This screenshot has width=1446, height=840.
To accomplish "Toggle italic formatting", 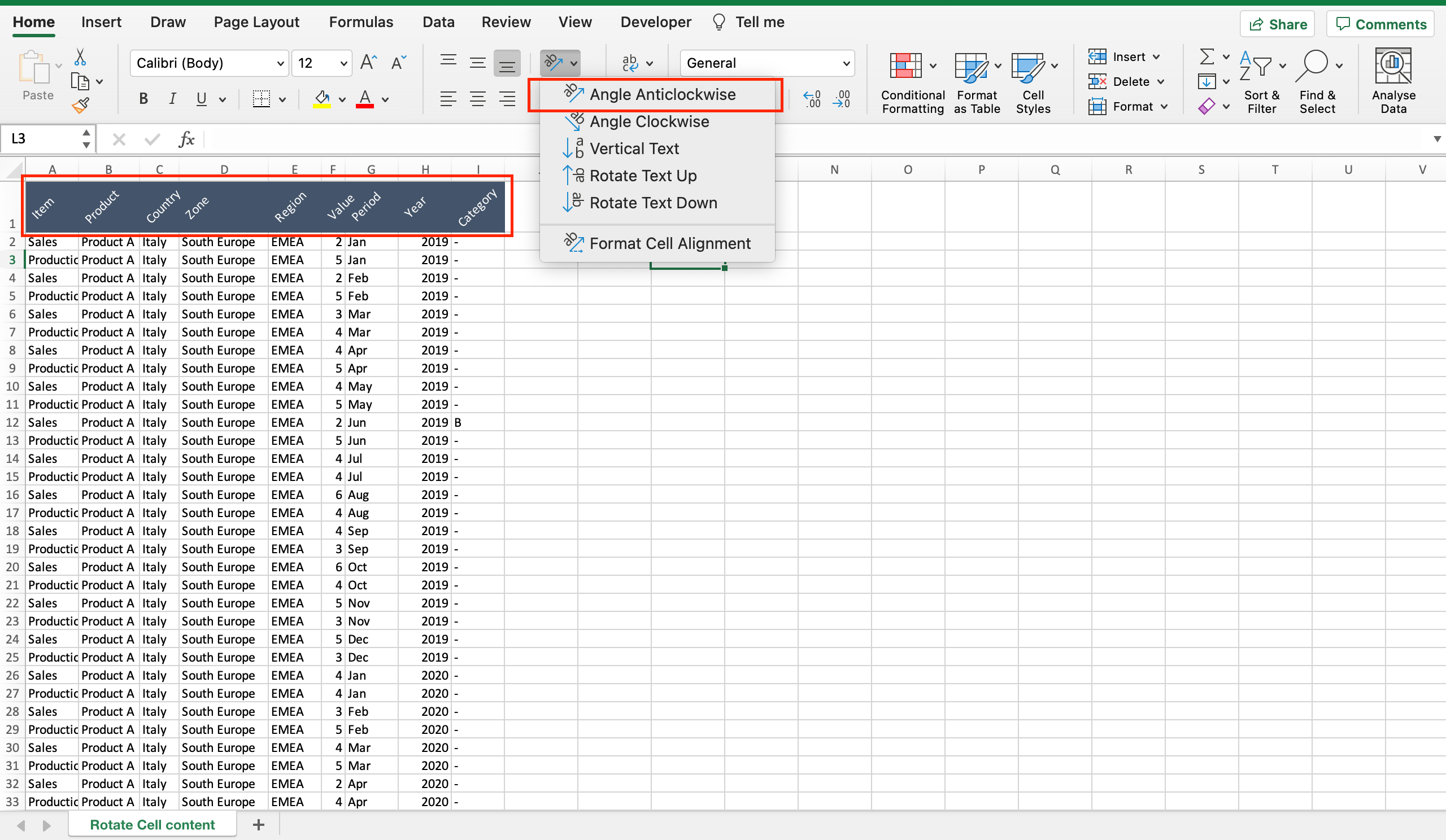I will tap(172, 99).
